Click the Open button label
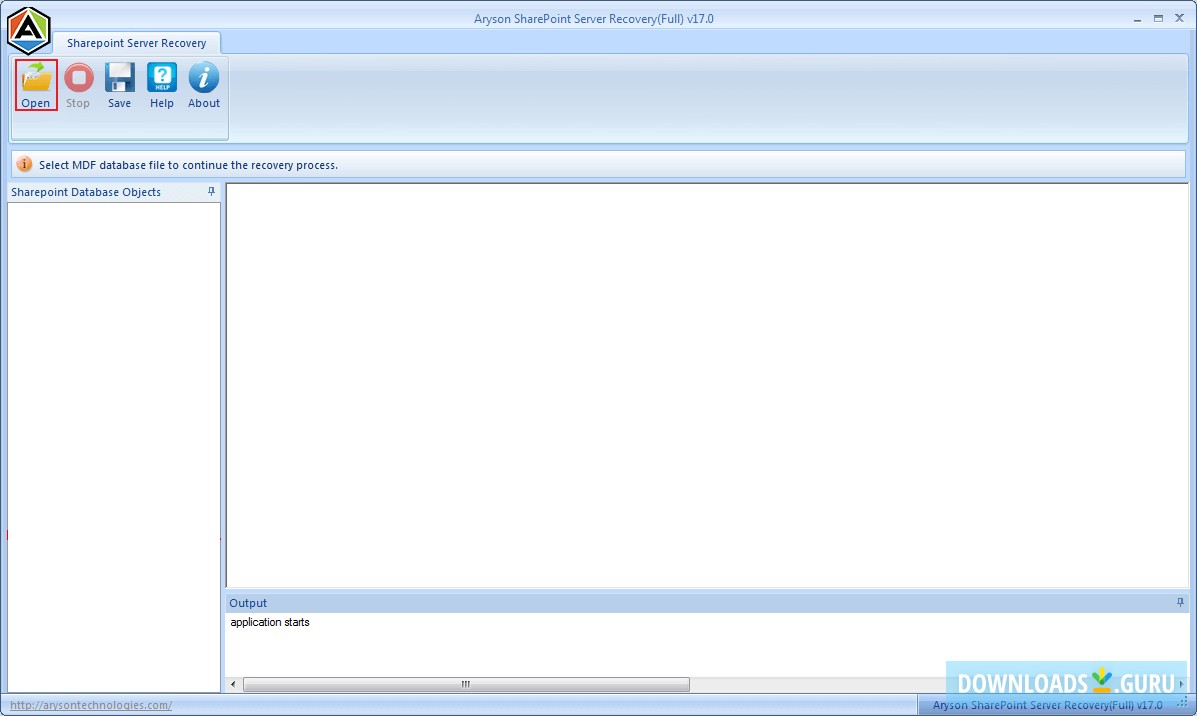1197x716 pixels. pos(36,102)
